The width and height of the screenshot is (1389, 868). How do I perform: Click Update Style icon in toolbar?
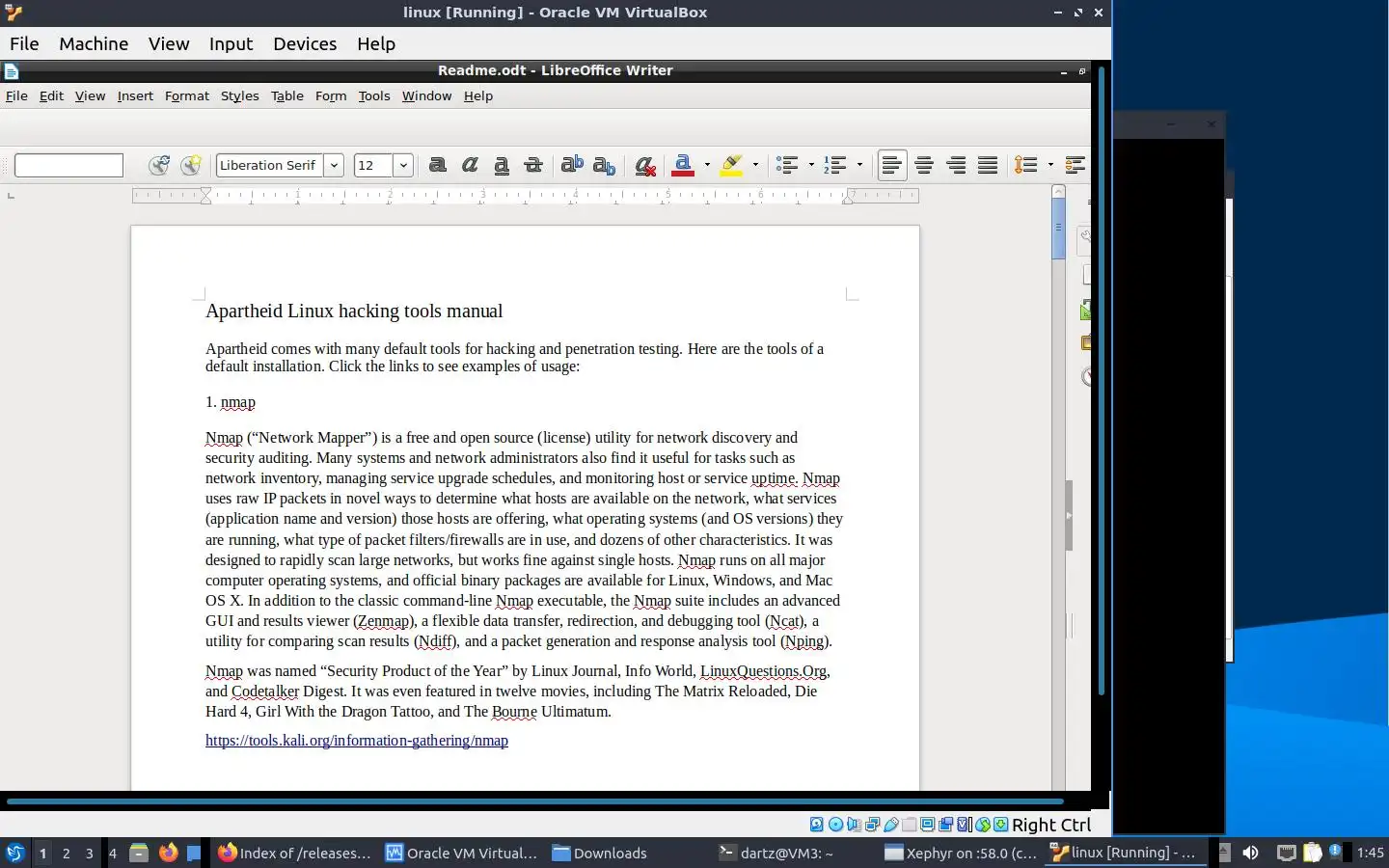pyautogui.click(x=159, y=165)
